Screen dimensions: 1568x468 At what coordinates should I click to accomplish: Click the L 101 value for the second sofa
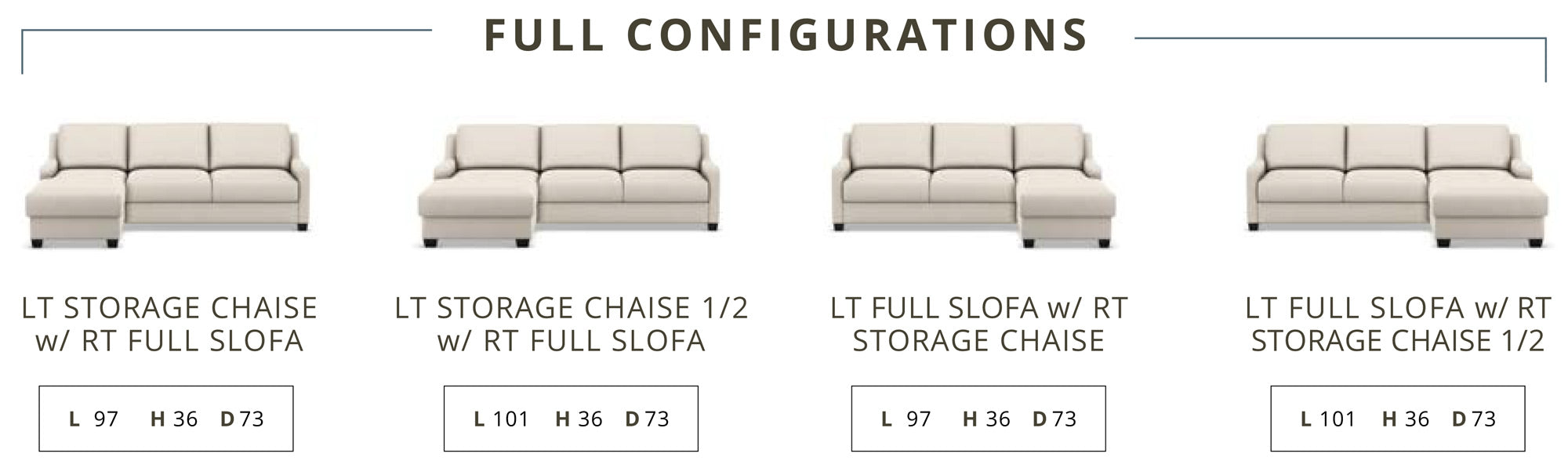(x=502, y=419)
